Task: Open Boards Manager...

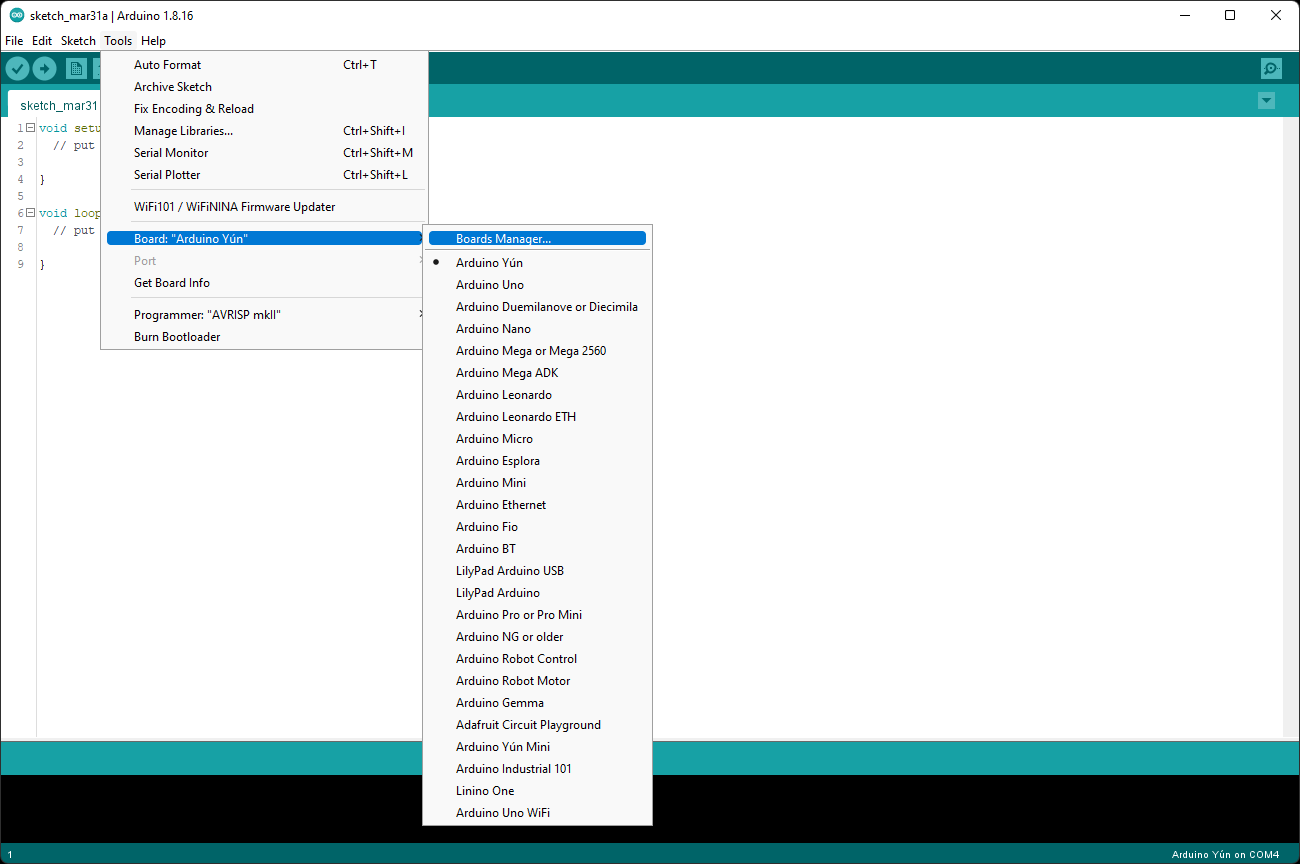Action: [537, 239]
